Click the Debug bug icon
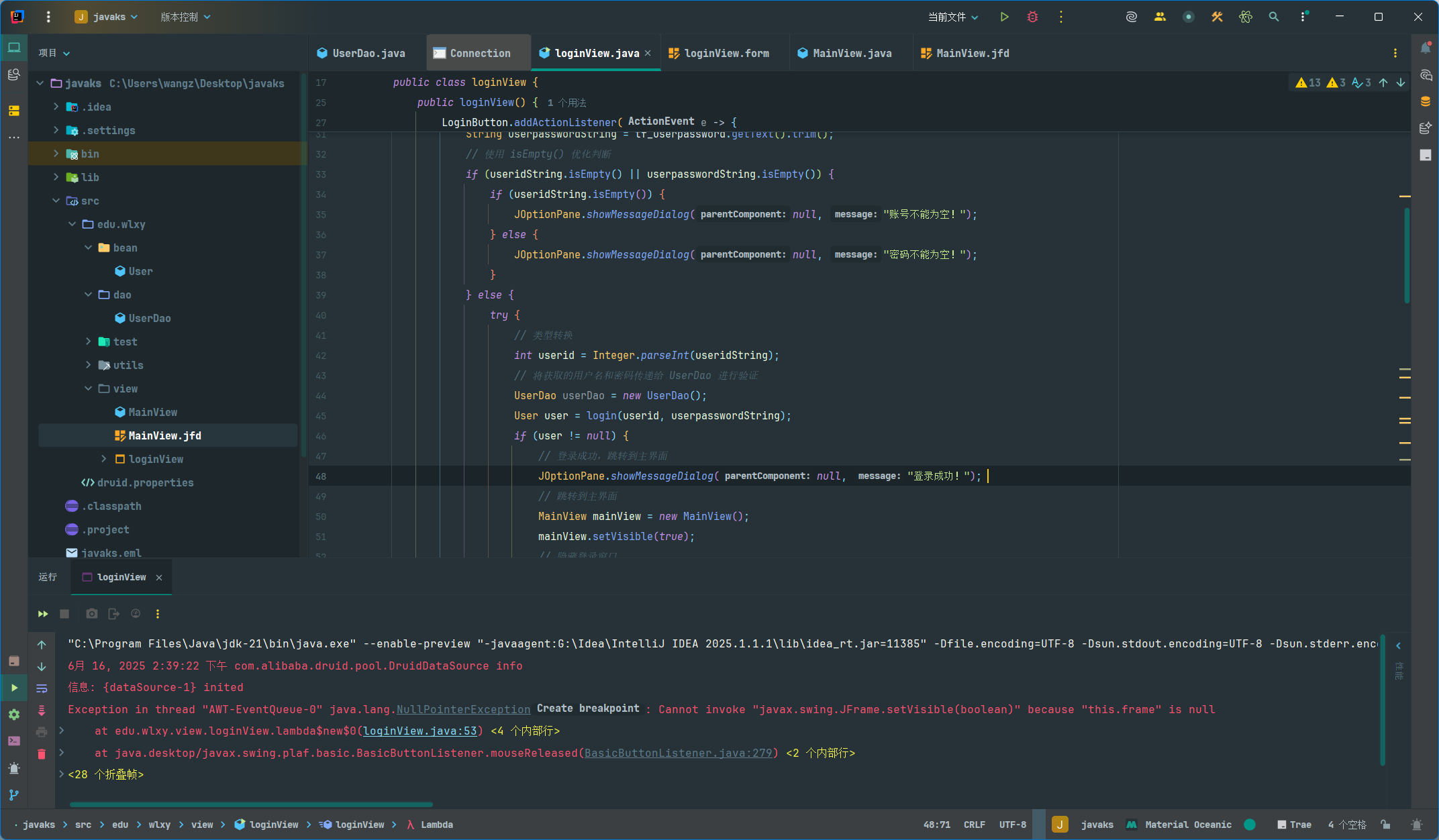Image resolution: width=1439 pixels, height=840 pixels. pos(1032,17)
